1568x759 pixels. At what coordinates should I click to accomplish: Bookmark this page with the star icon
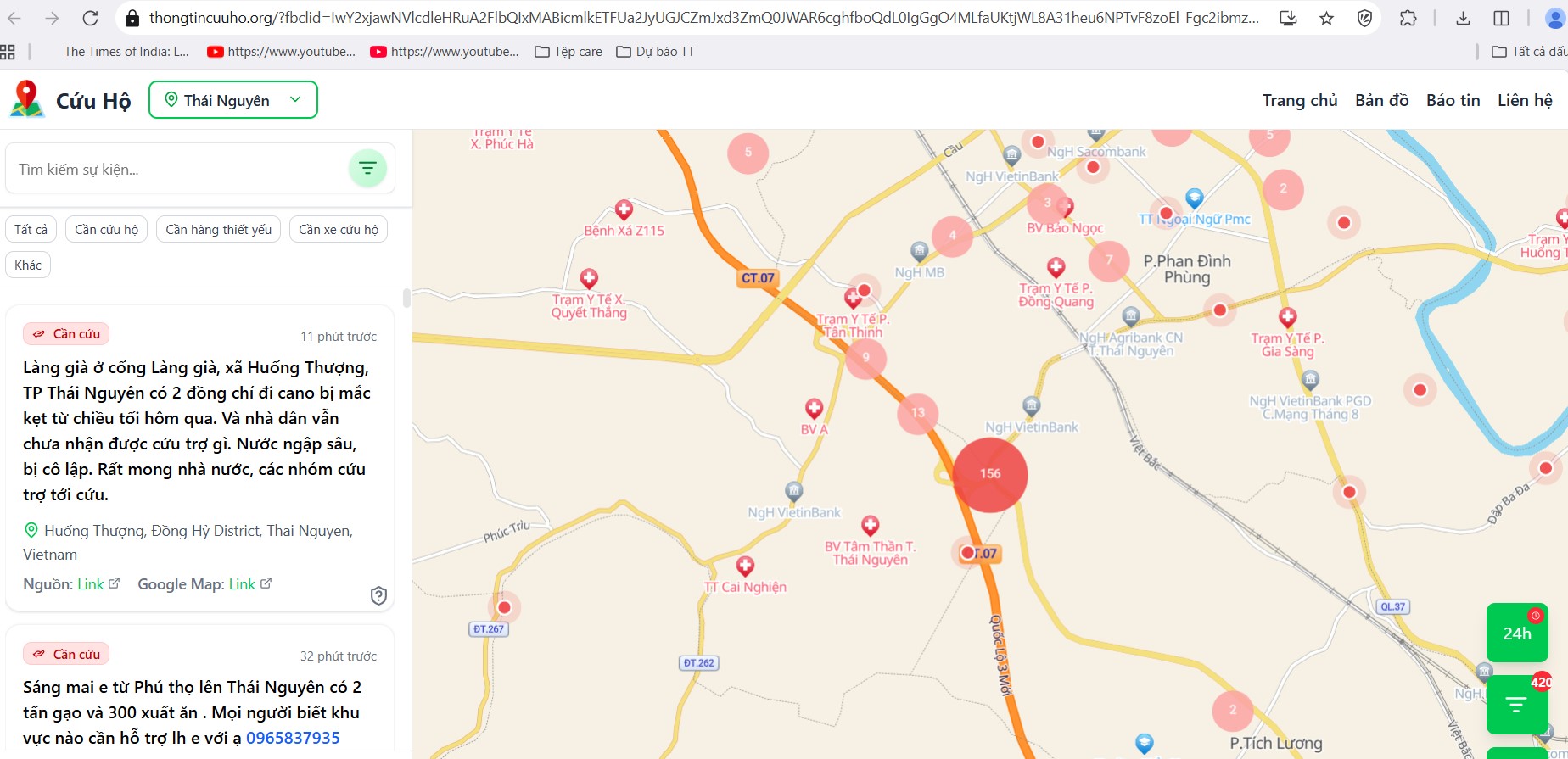1326,18
